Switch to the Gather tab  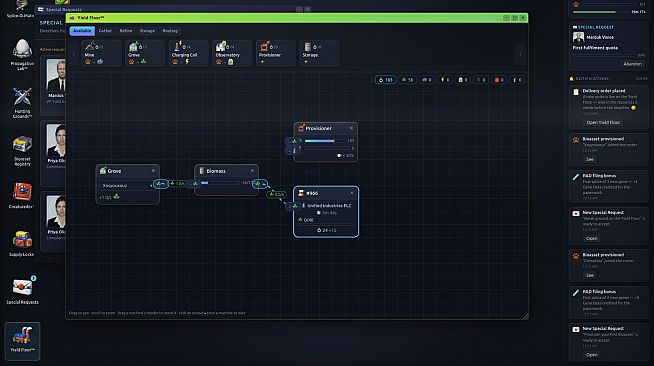click(x=105, y=31)
